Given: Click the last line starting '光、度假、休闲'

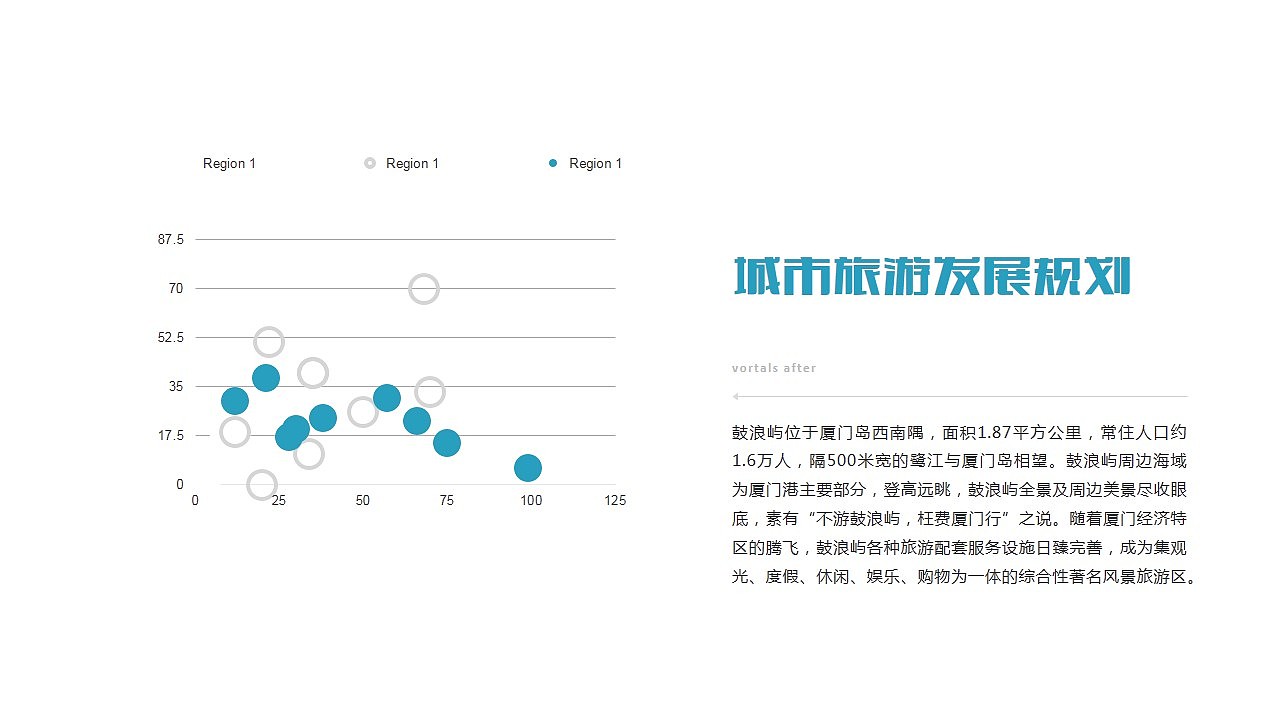Looking at the screenshot, I should tap(965, 577).
